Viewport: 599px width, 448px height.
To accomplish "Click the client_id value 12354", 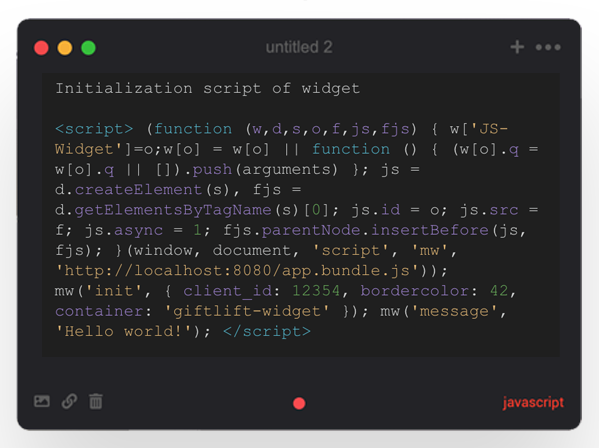I will click(x=316, y=291).
